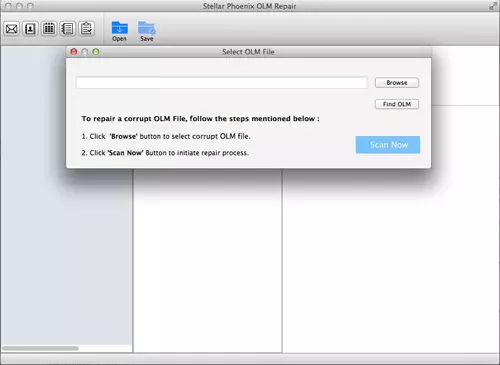Zoom the Select OLM File dialog with the green button
The width and height of the screenshot is (500, 365).
click(96, 52)
